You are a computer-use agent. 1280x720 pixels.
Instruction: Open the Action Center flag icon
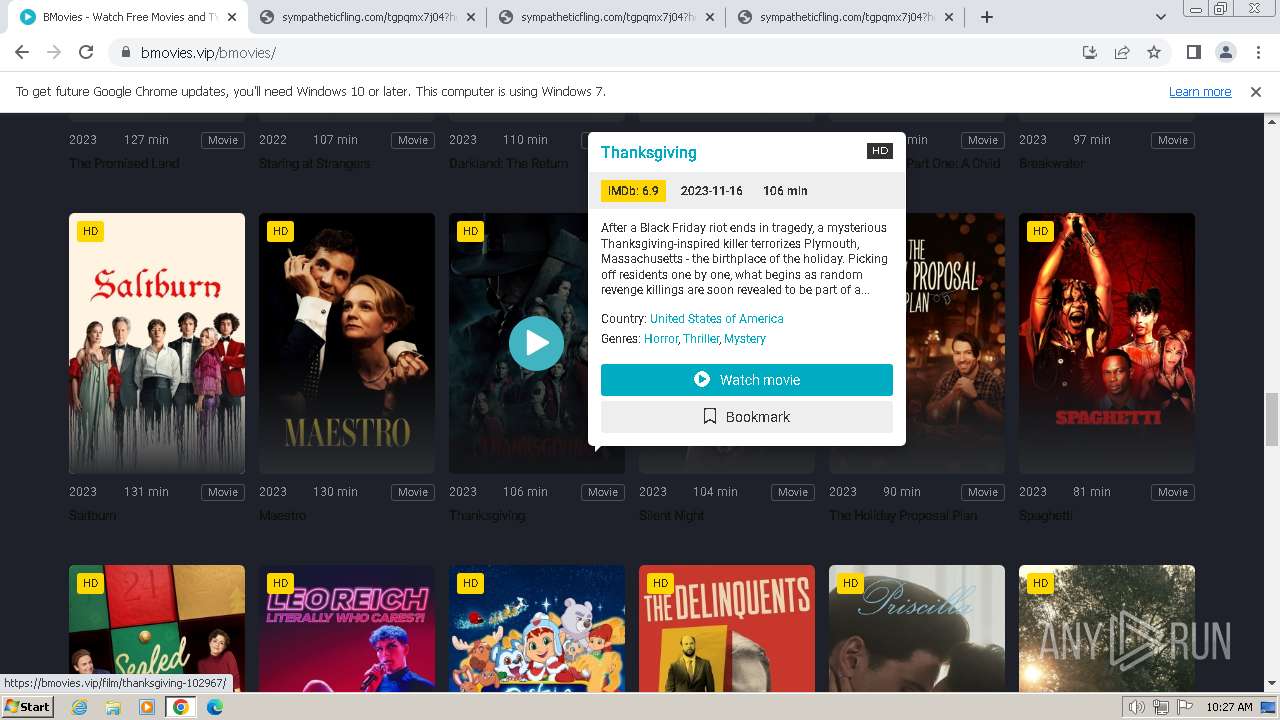pos(1184,707)
